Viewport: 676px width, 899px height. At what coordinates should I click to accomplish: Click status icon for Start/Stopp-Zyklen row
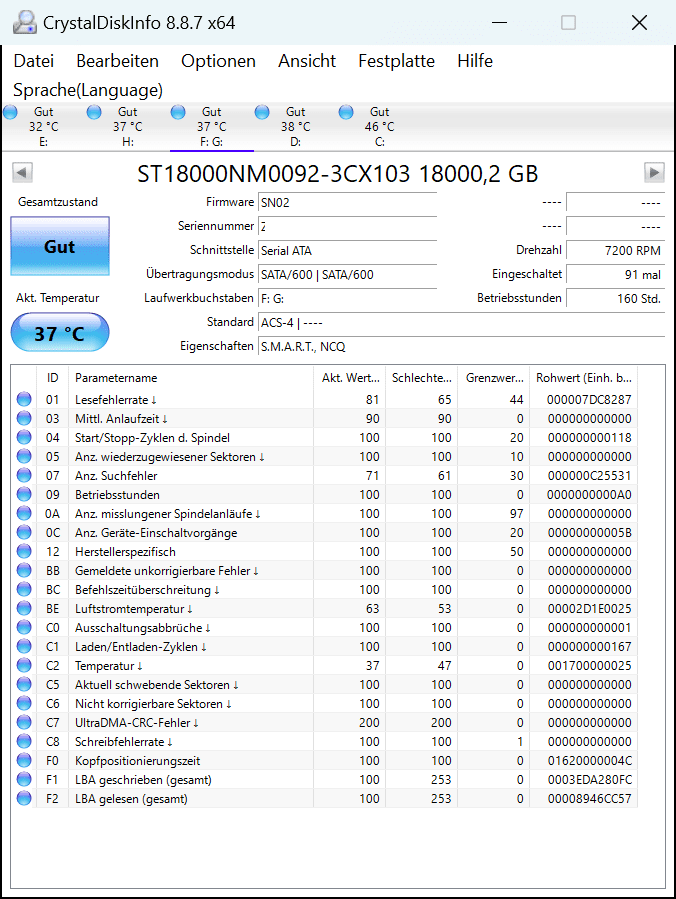(x=24, y=437)
